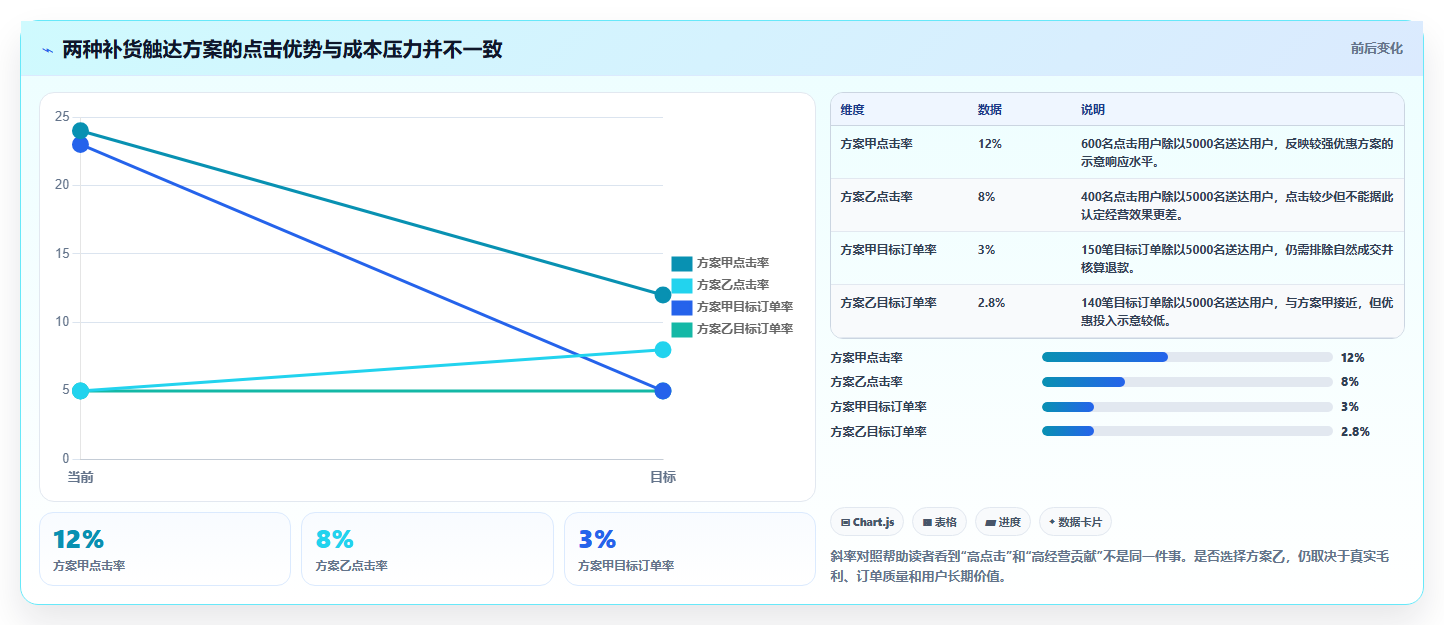
Task: Click the 进度 tag chip
Action: (1003, 522)
